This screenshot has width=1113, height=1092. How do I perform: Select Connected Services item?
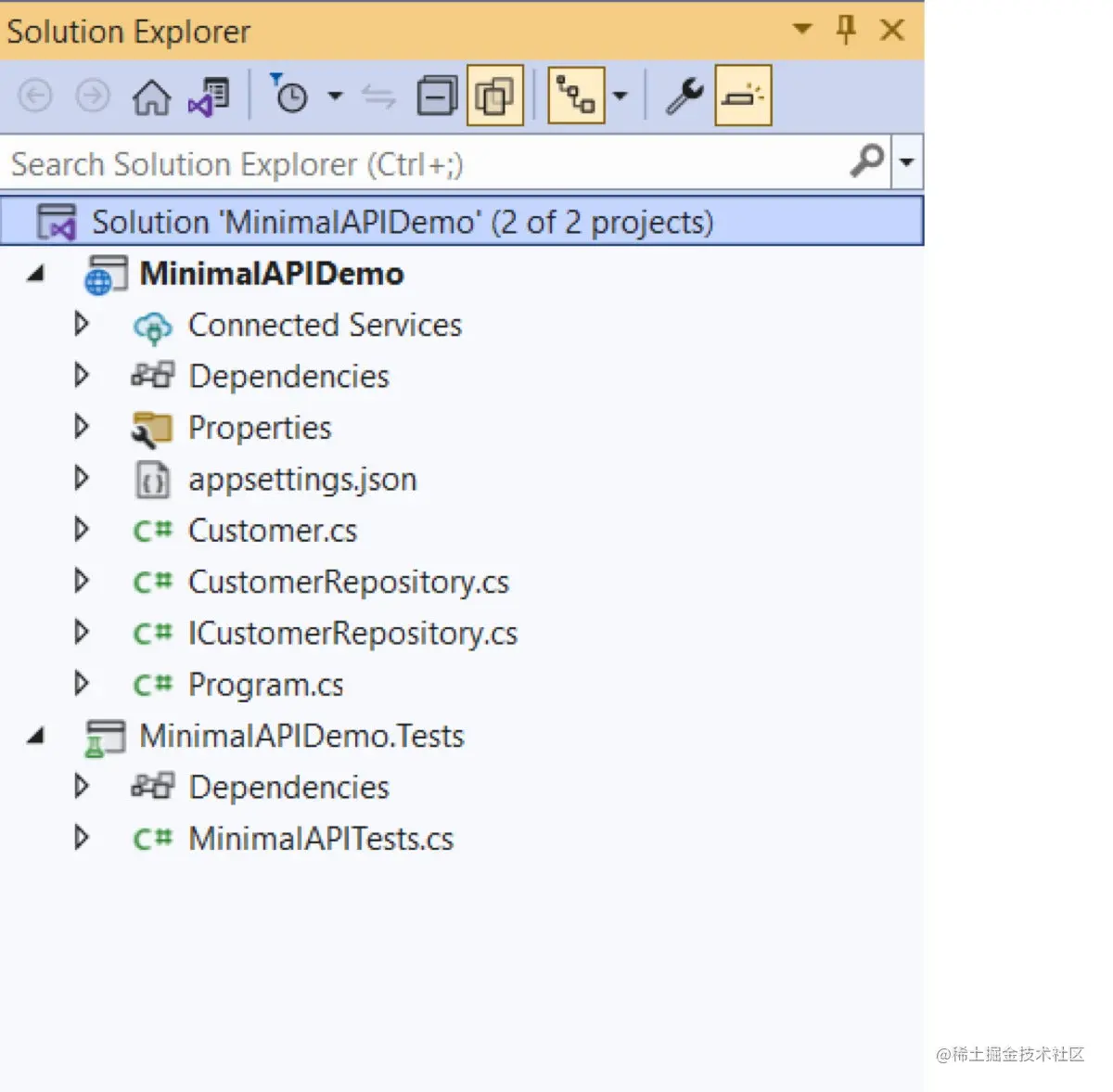tap(325, 325)
